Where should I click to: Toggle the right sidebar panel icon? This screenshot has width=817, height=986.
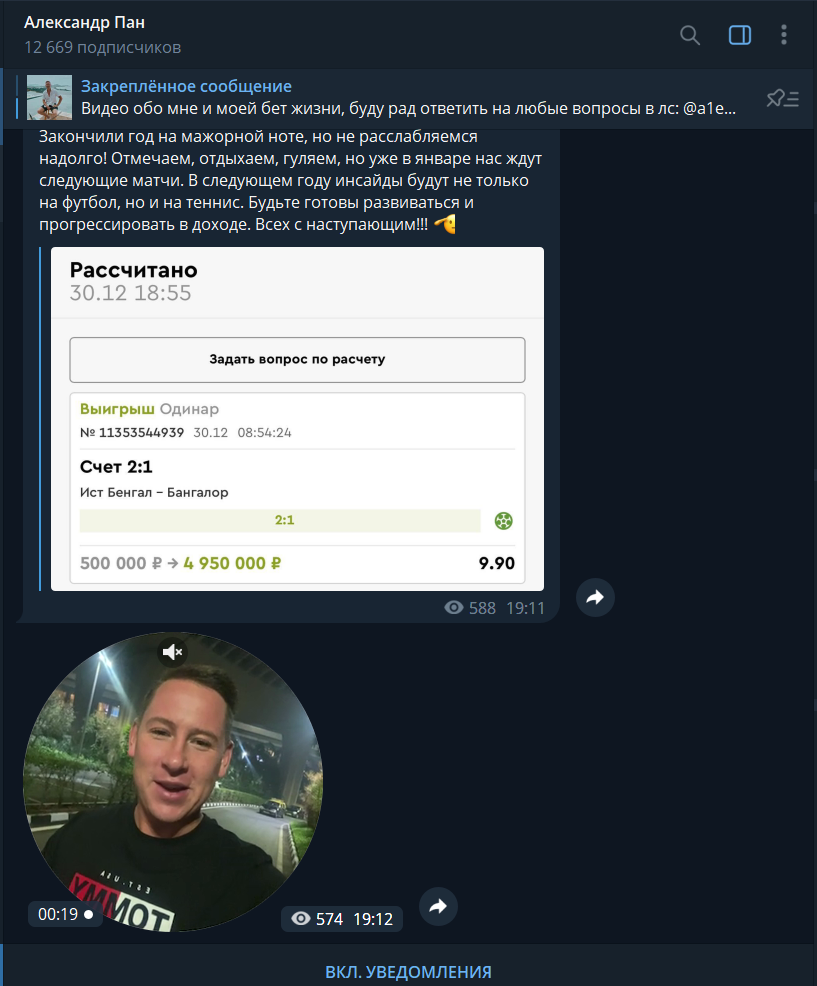(740, 35)
